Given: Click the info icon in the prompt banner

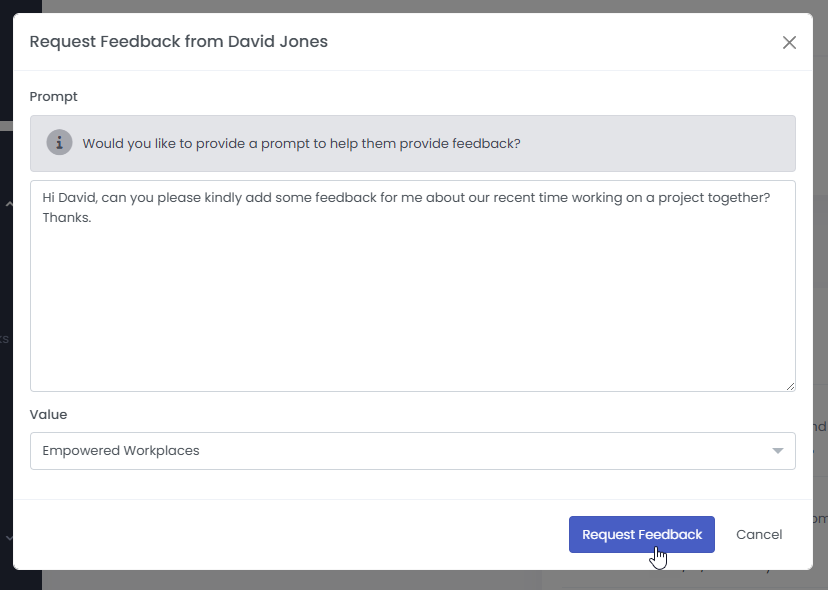Looking at the screenshot, I should point(60,143).
